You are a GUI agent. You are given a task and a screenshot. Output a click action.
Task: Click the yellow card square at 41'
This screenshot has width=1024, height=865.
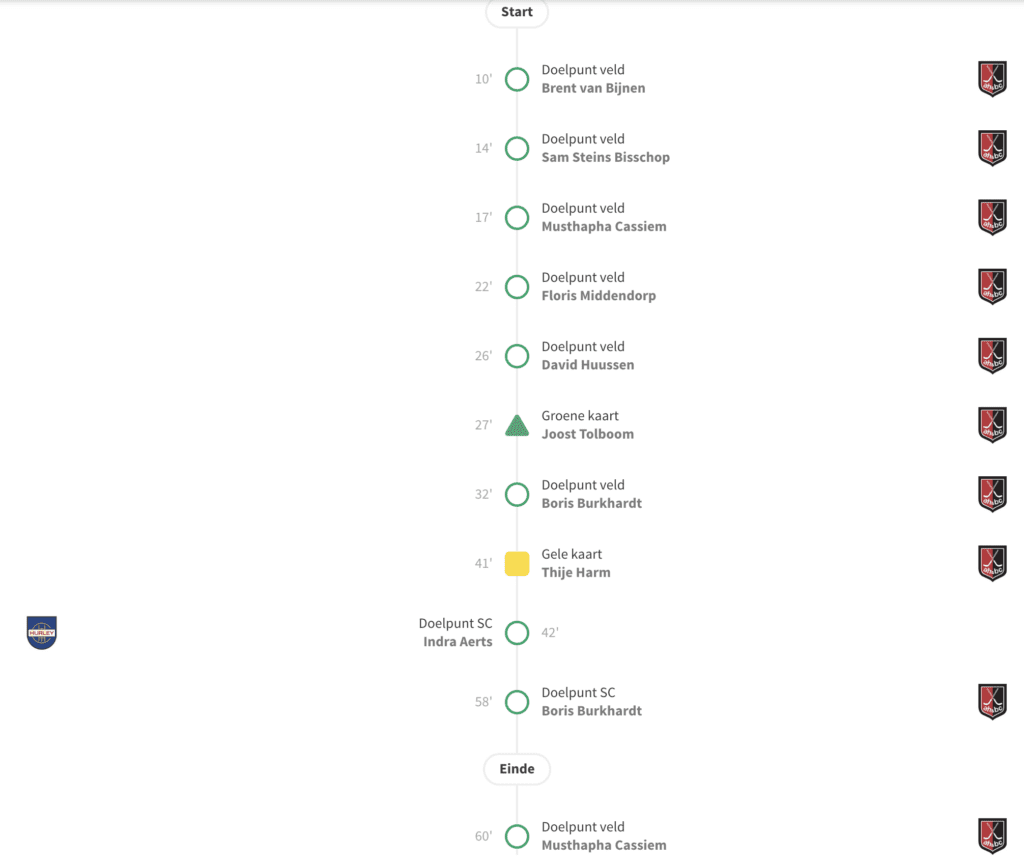[x=517, y=564]
